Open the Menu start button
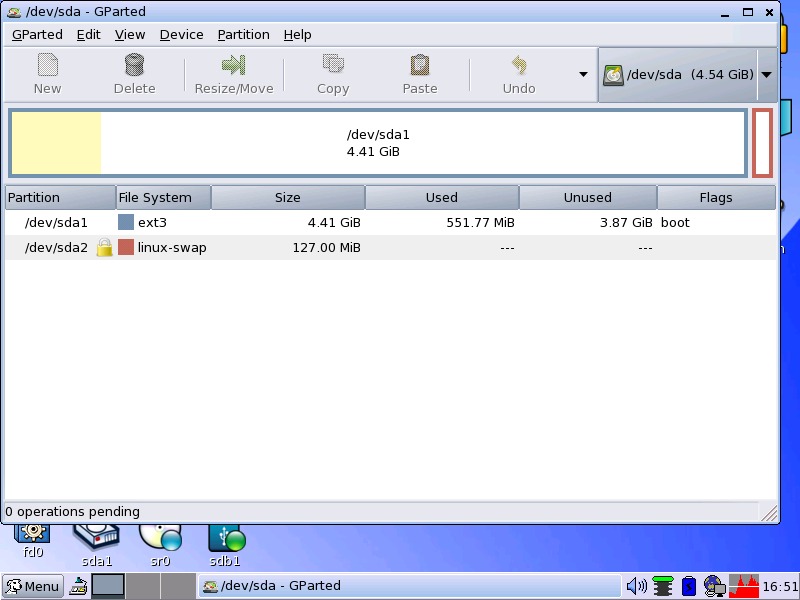 (x=33, y=586)
